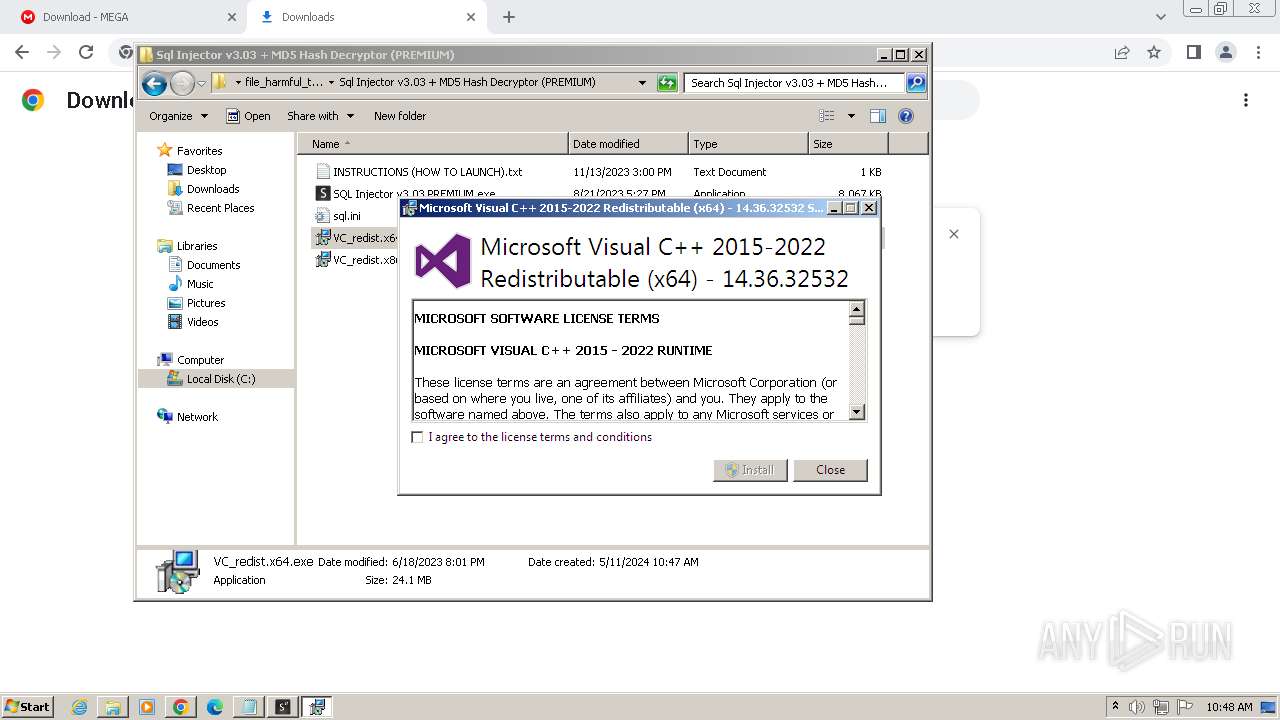Click the Install button in the redistributable dialog
1280x720 pixels.
tap(750, 470)
